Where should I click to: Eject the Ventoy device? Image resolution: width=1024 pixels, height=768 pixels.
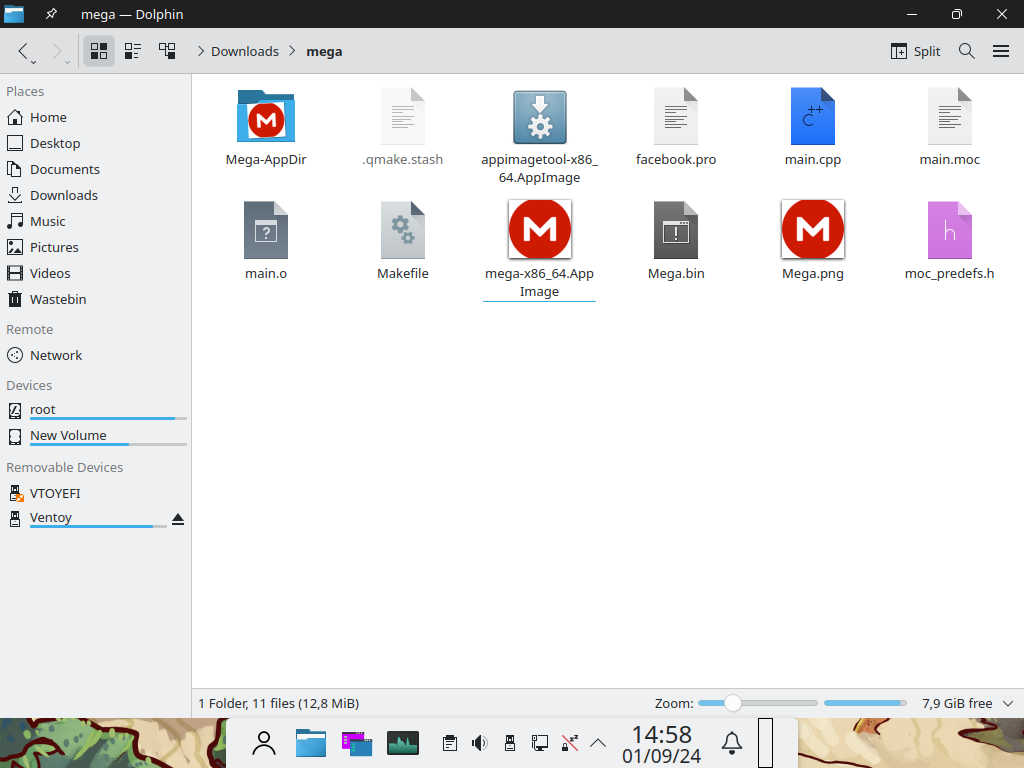pyautogui.click(x=178, y=519)
